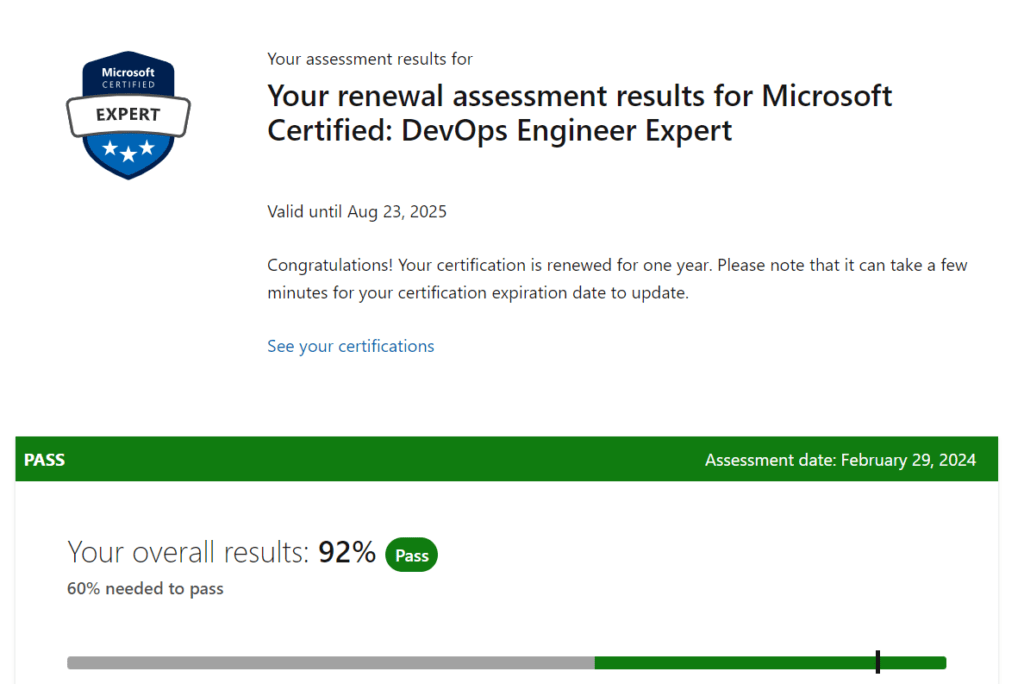
Task: Click the Valid until Aug 23 2025 text
Action: click(356, 211)
